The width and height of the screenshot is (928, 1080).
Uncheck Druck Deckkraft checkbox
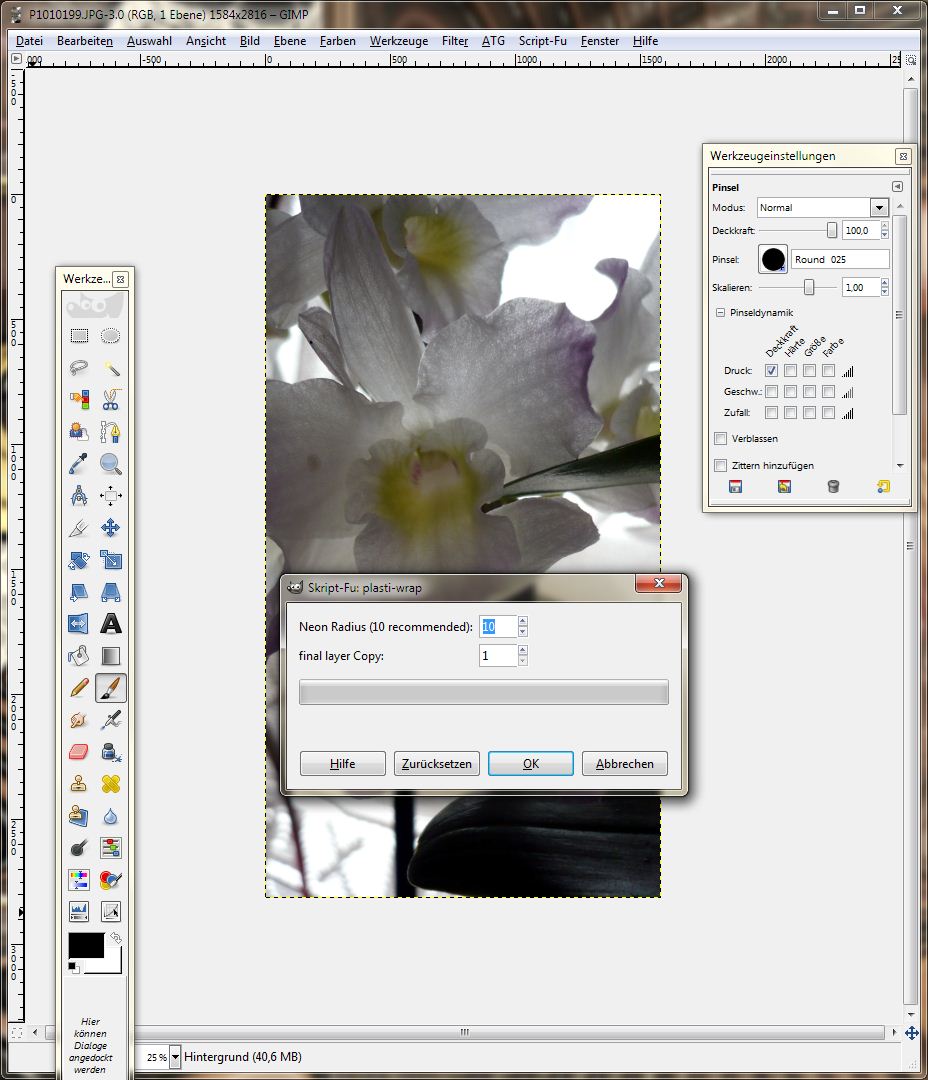pos(771,371)
